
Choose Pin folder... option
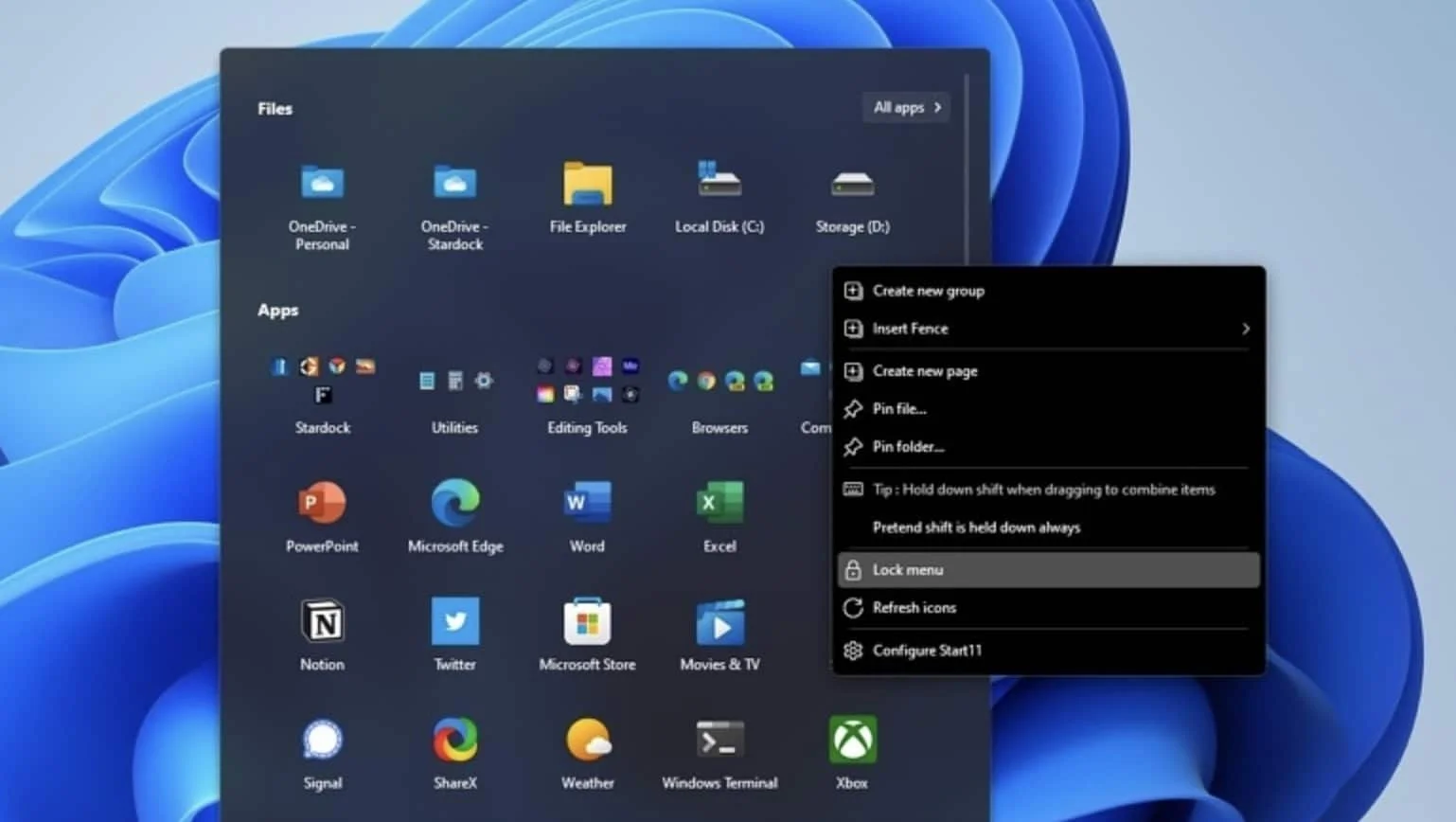pyautogui.click(x=1048, y=447)
